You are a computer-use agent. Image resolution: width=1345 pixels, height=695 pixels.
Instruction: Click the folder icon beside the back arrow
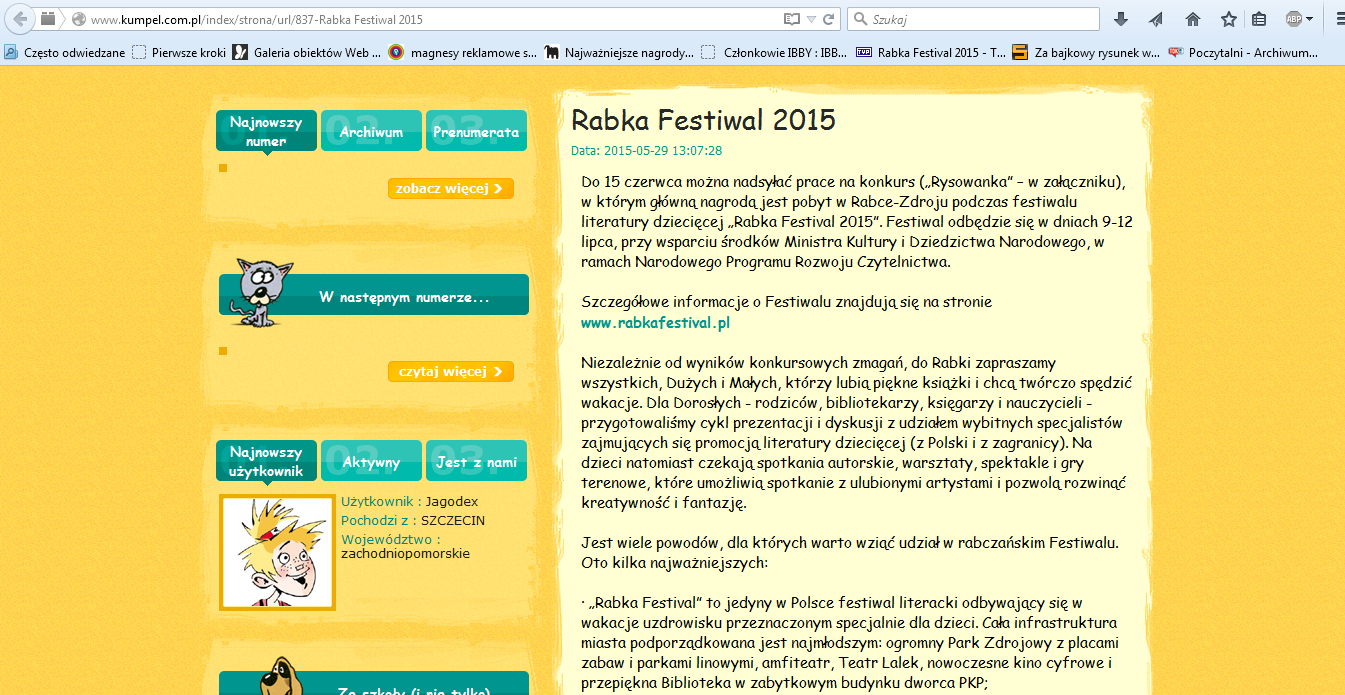(x=47, y=18)
